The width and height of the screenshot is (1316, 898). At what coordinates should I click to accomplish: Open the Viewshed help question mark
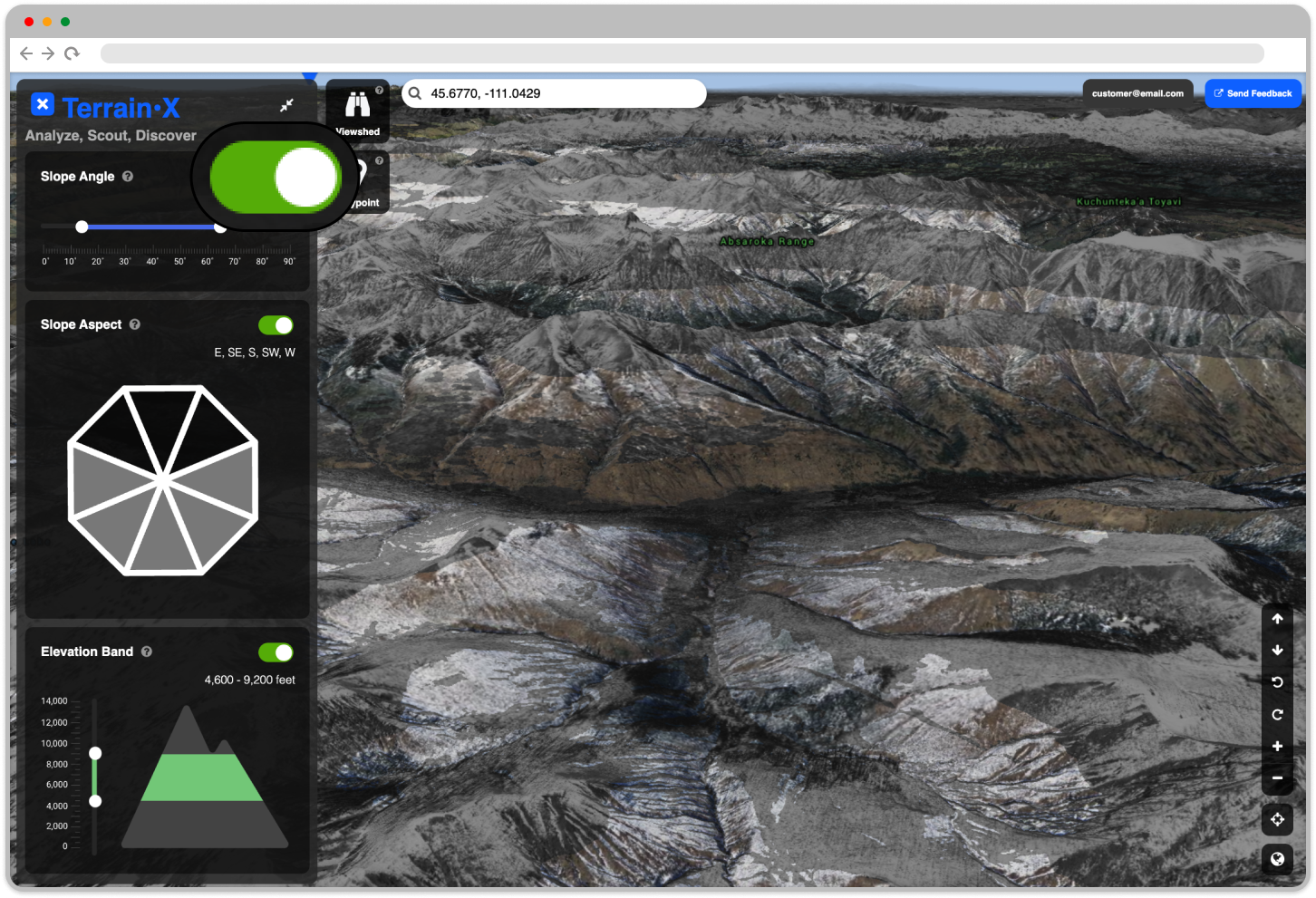tap(379, 89)
